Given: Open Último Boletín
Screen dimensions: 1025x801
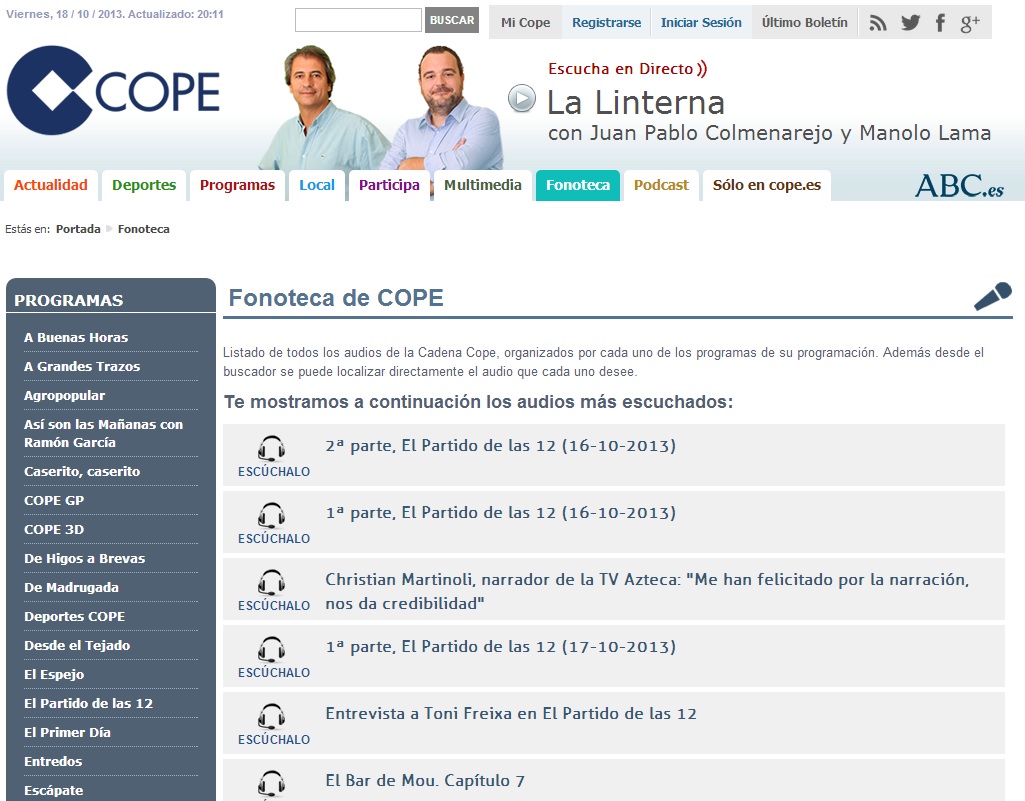Looking at the screenshot, I should [x=805, y=22].
